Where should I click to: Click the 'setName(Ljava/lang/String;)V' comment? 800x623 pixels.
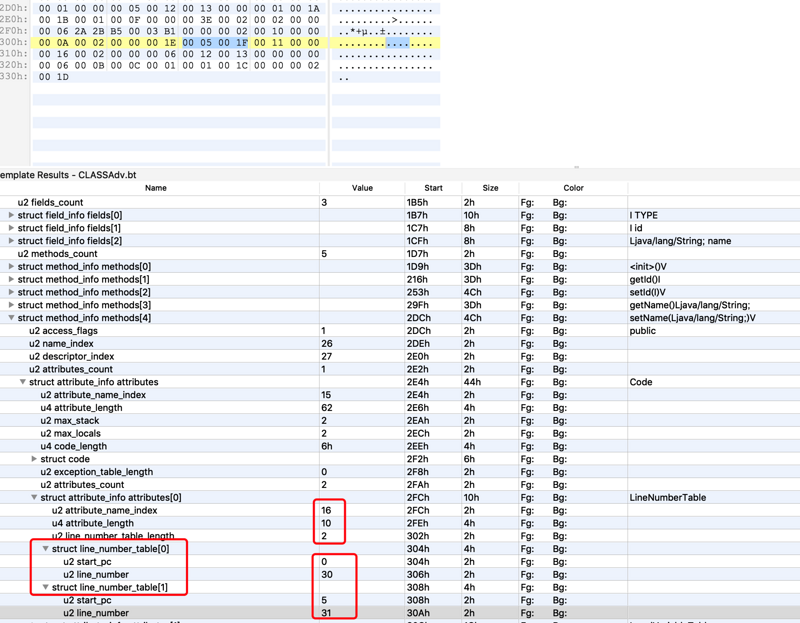pos(692,318)
